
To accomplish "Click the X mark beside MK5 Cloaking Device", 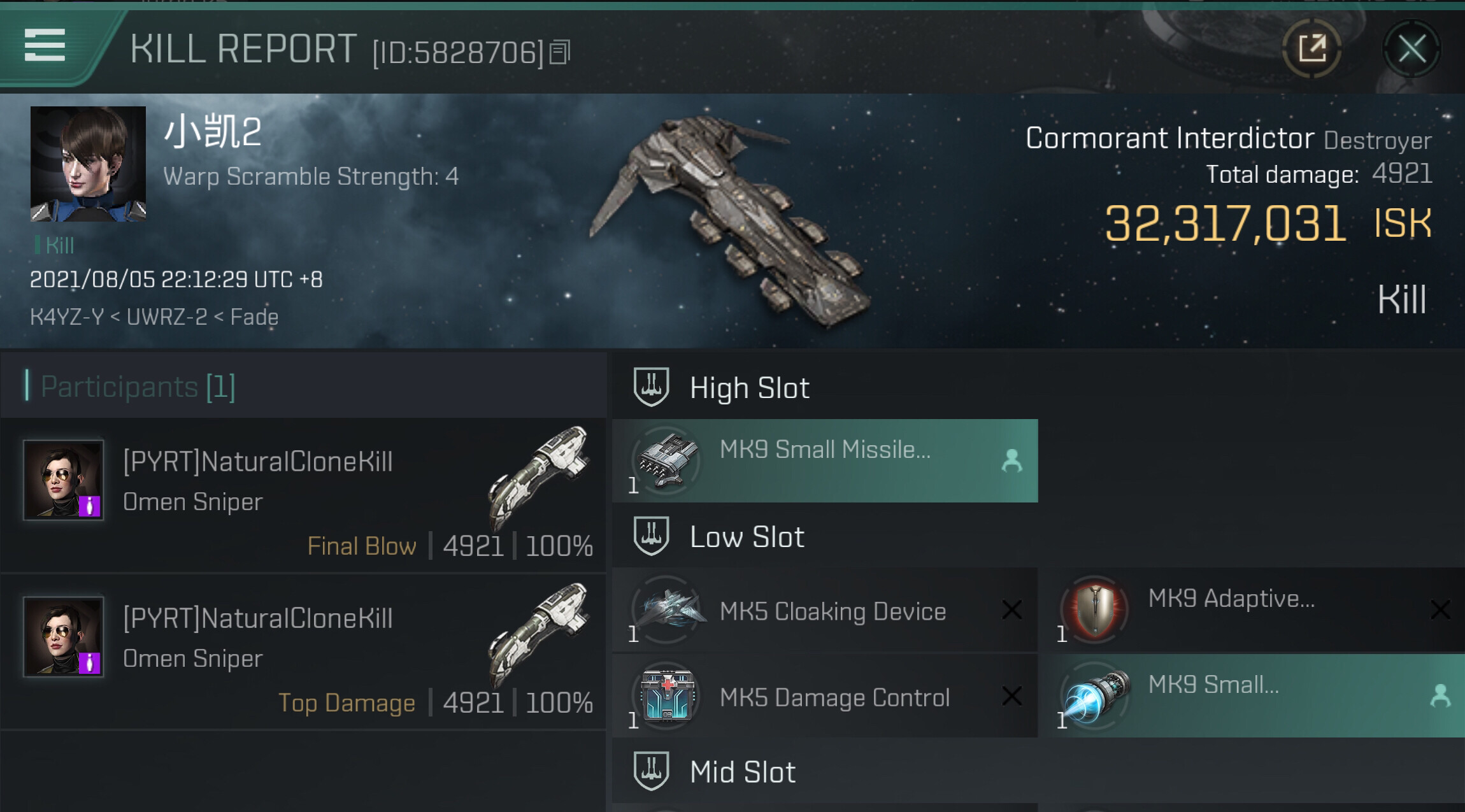I will tap(1011, 610).
